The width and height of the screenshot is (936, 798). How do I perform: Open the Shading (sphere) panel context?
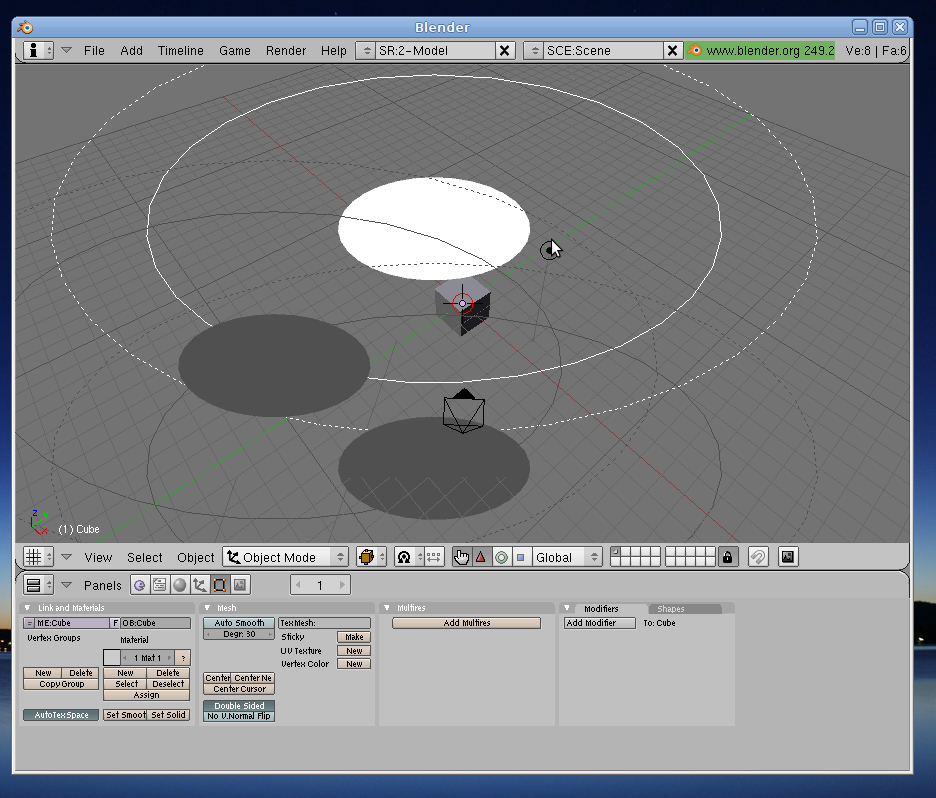tap(180, 585)
